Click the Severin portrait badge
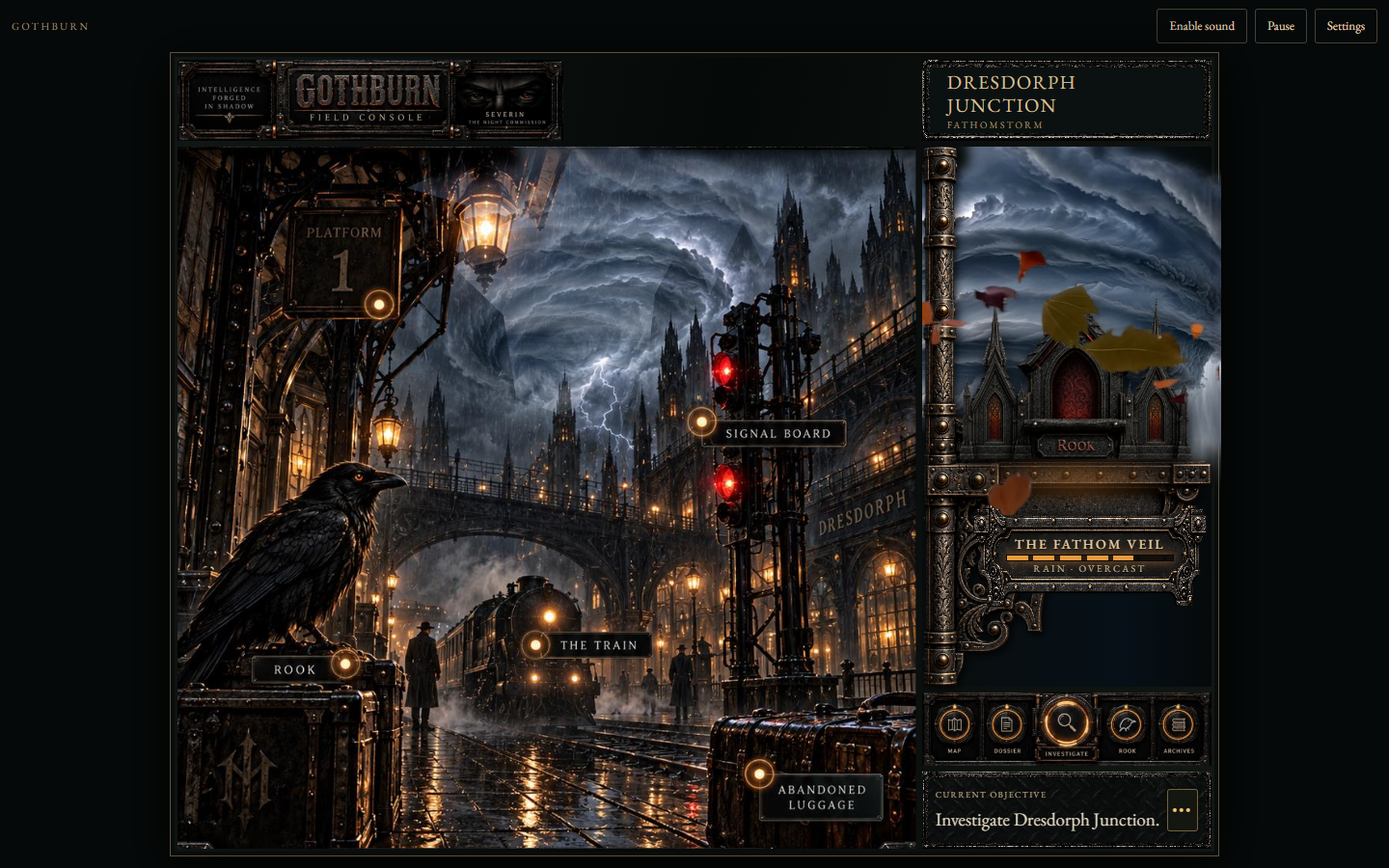Viewport: 1389px width, 868px height. point(506,100)
